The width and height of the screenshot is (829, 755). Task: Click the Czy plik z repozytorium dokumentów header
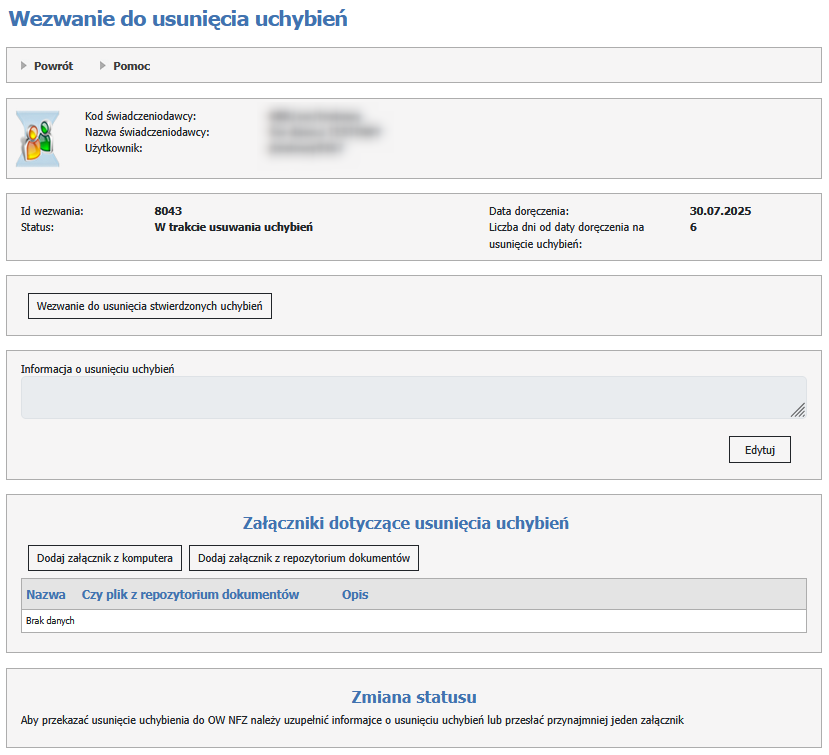(190, 595)
